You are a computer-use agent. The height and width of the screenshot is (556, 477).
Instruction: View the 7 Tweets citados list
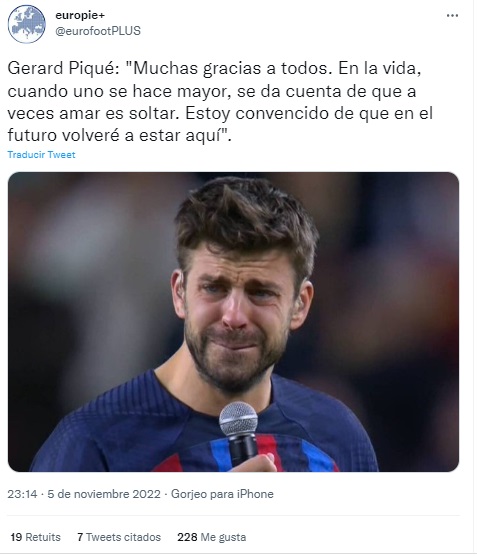pos(119,537)
